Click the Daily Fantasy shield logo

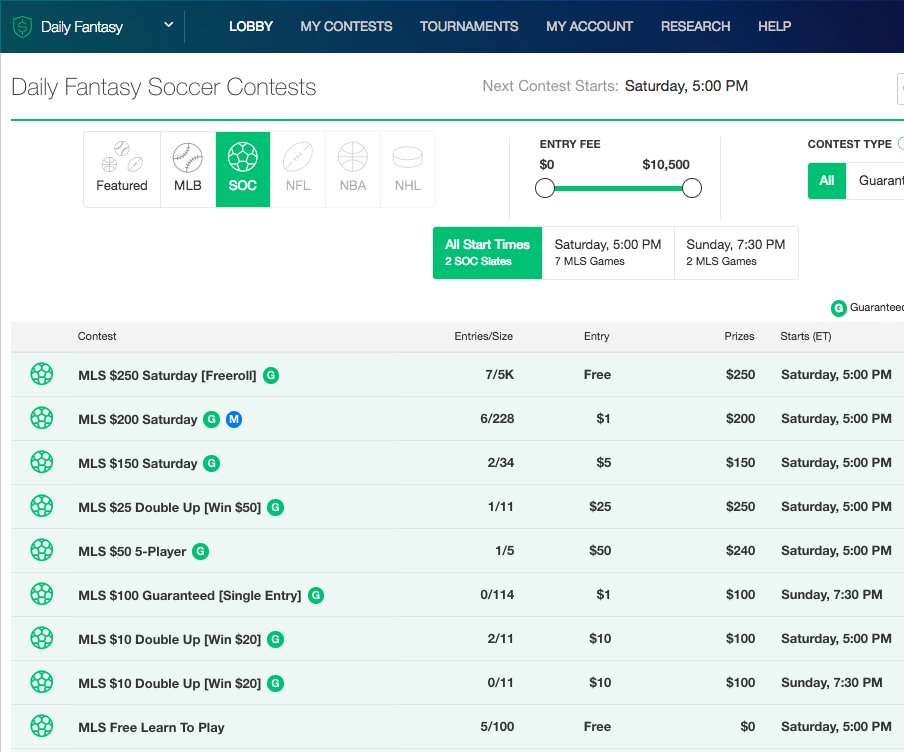pyautogui.click(x=22, y=27)
